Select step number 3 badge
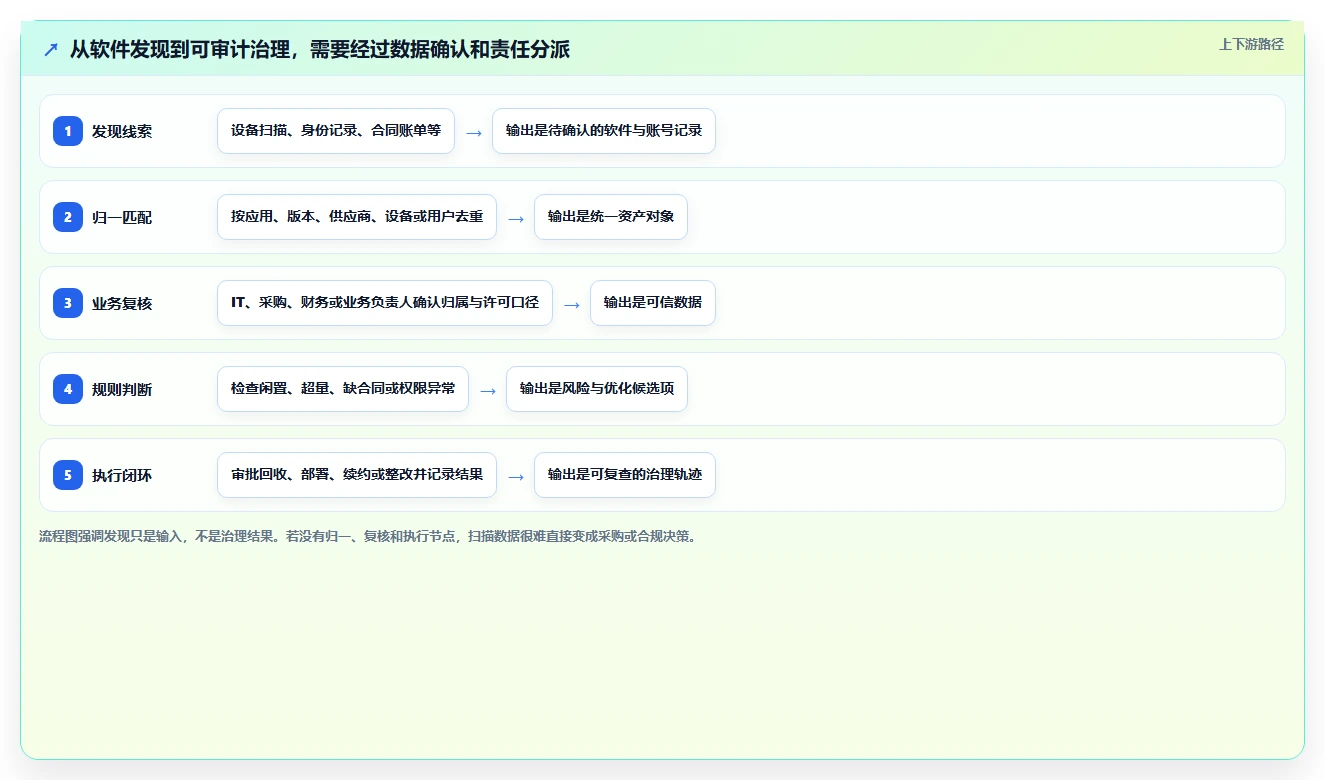This screenshot has width=1325, height=780. 68,302
